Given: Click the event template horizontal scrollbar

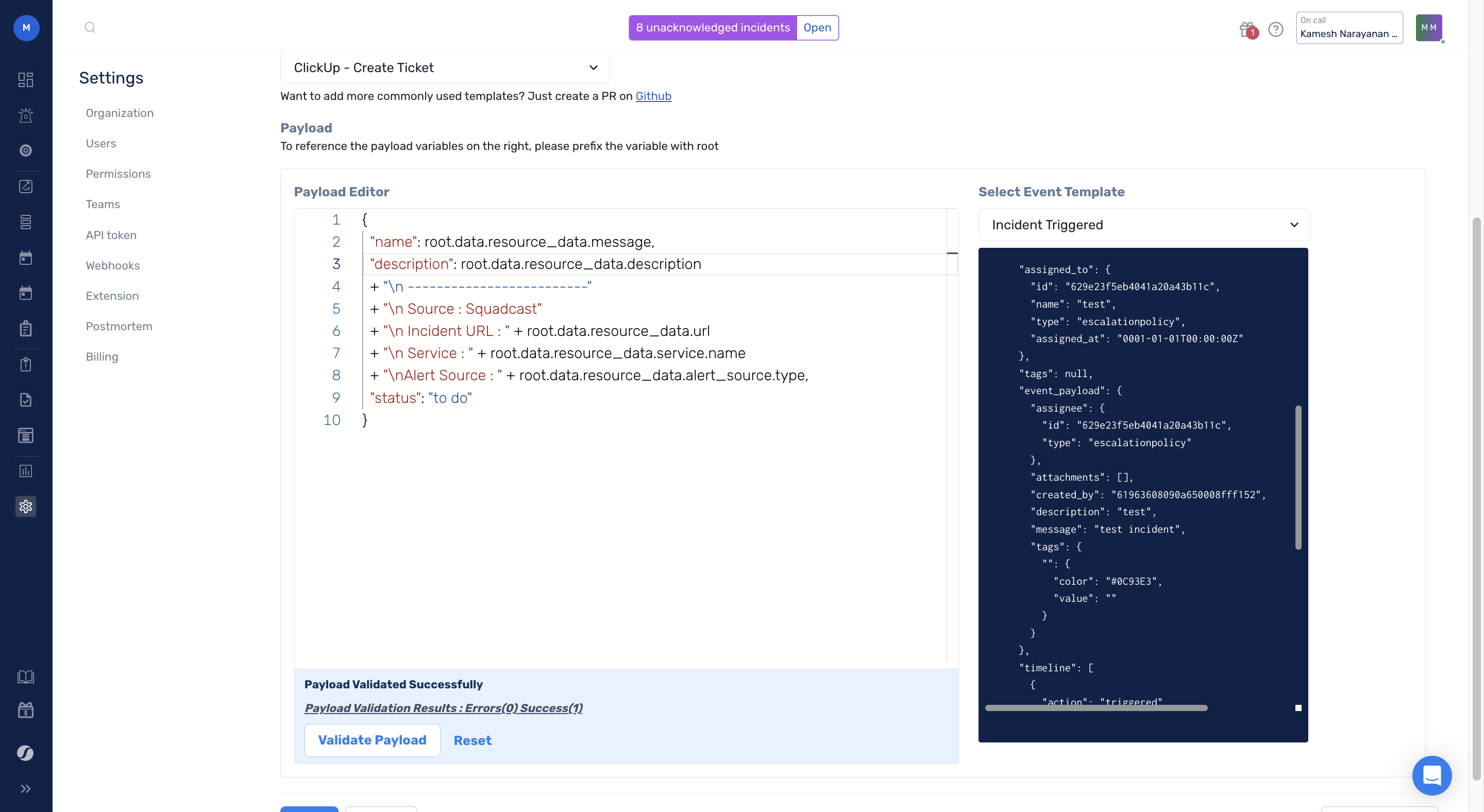Looking at the screenshot, I should (x=1095, y=708).
